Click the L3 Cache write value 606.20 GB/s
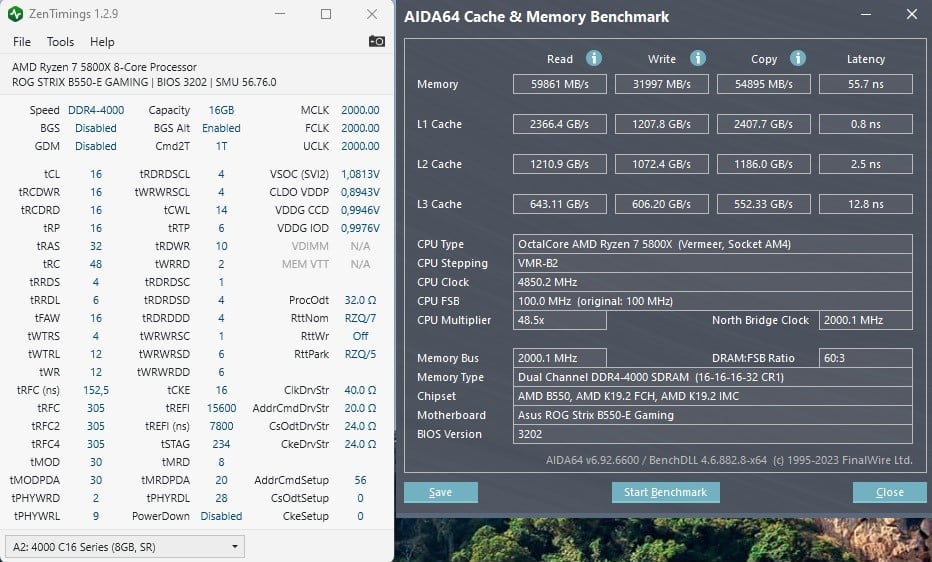 662,204
